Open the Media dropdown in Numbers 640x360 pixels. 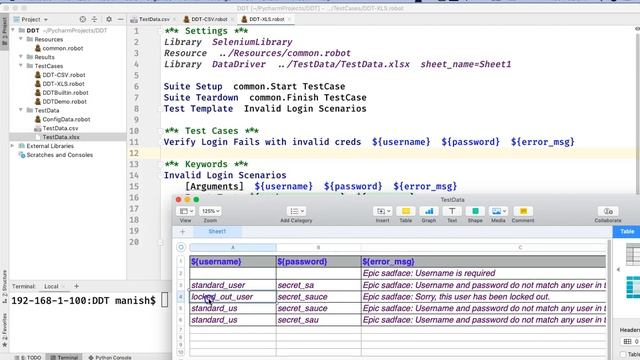click(498, 211)
